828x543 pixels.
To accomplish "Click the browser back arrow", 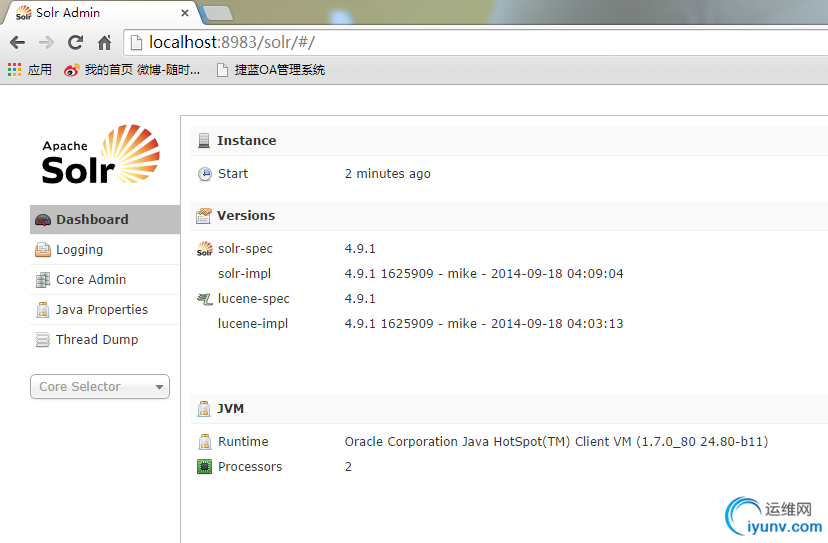I will coord(17,43).
